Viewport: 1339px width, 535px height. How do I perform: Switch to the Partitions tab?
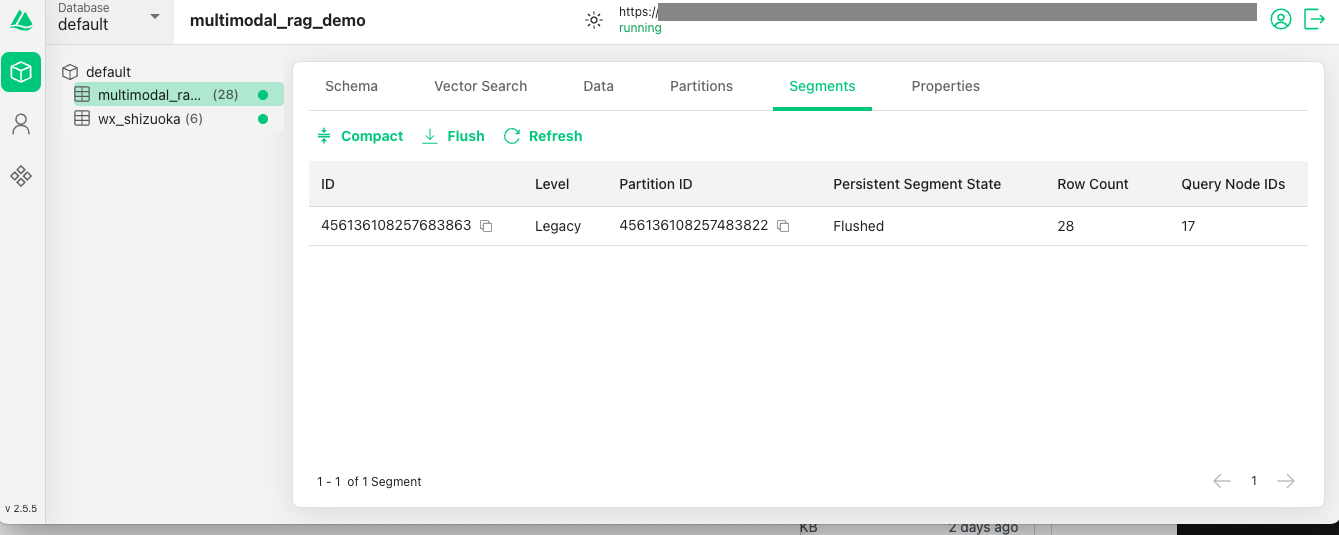pyautogui.click(x=701, y=86)
